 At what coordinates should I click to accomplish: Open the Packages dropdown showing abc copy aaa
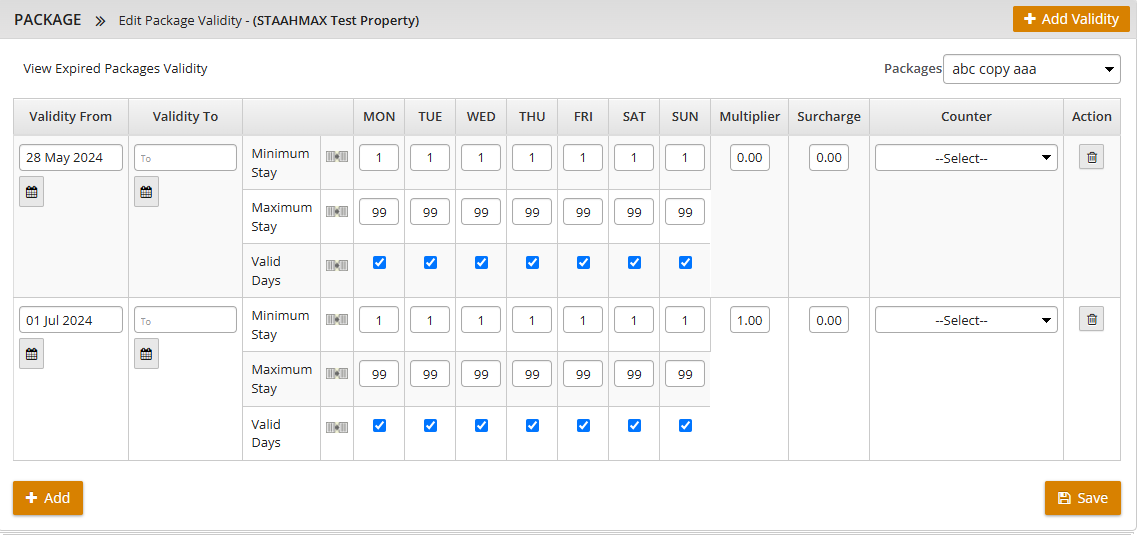(1031, 69)
